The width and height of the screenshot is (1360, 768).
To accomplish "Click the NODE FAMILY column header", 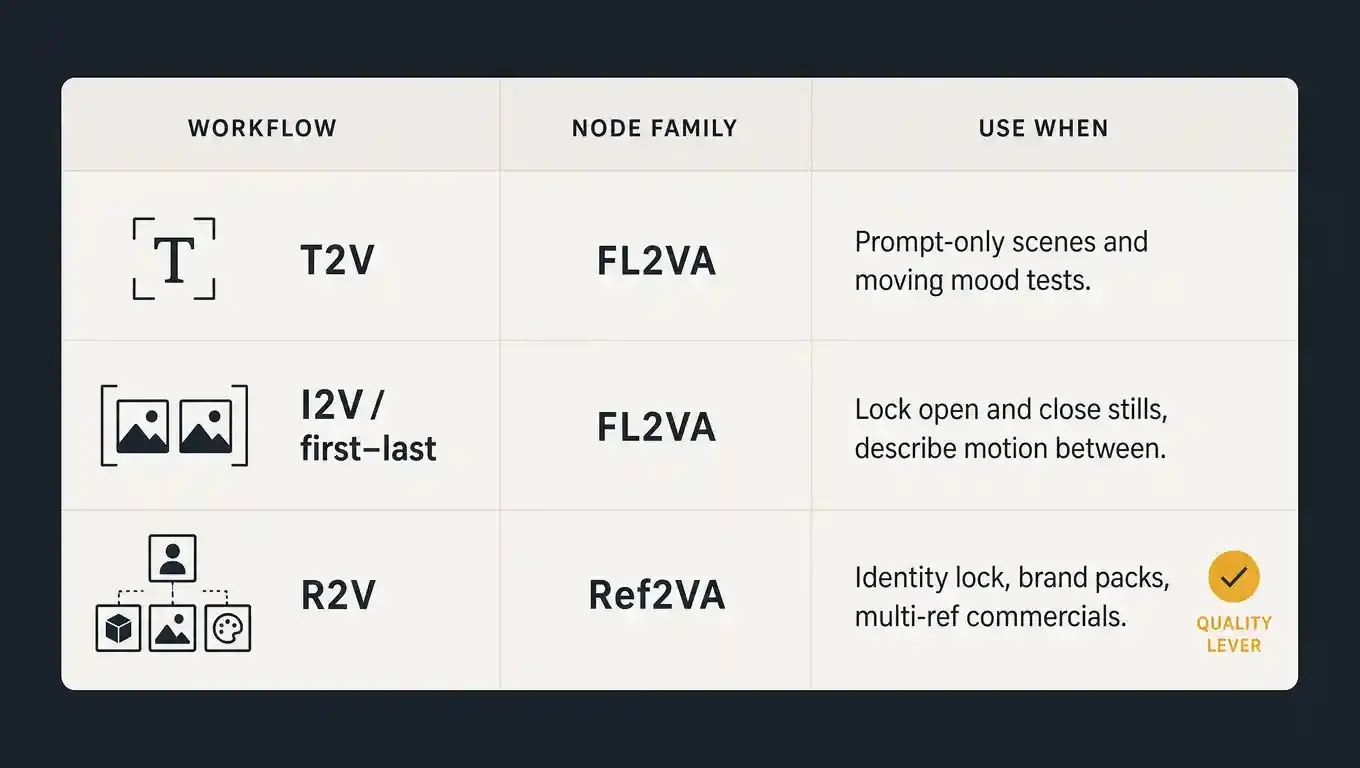I will [655, 128].
